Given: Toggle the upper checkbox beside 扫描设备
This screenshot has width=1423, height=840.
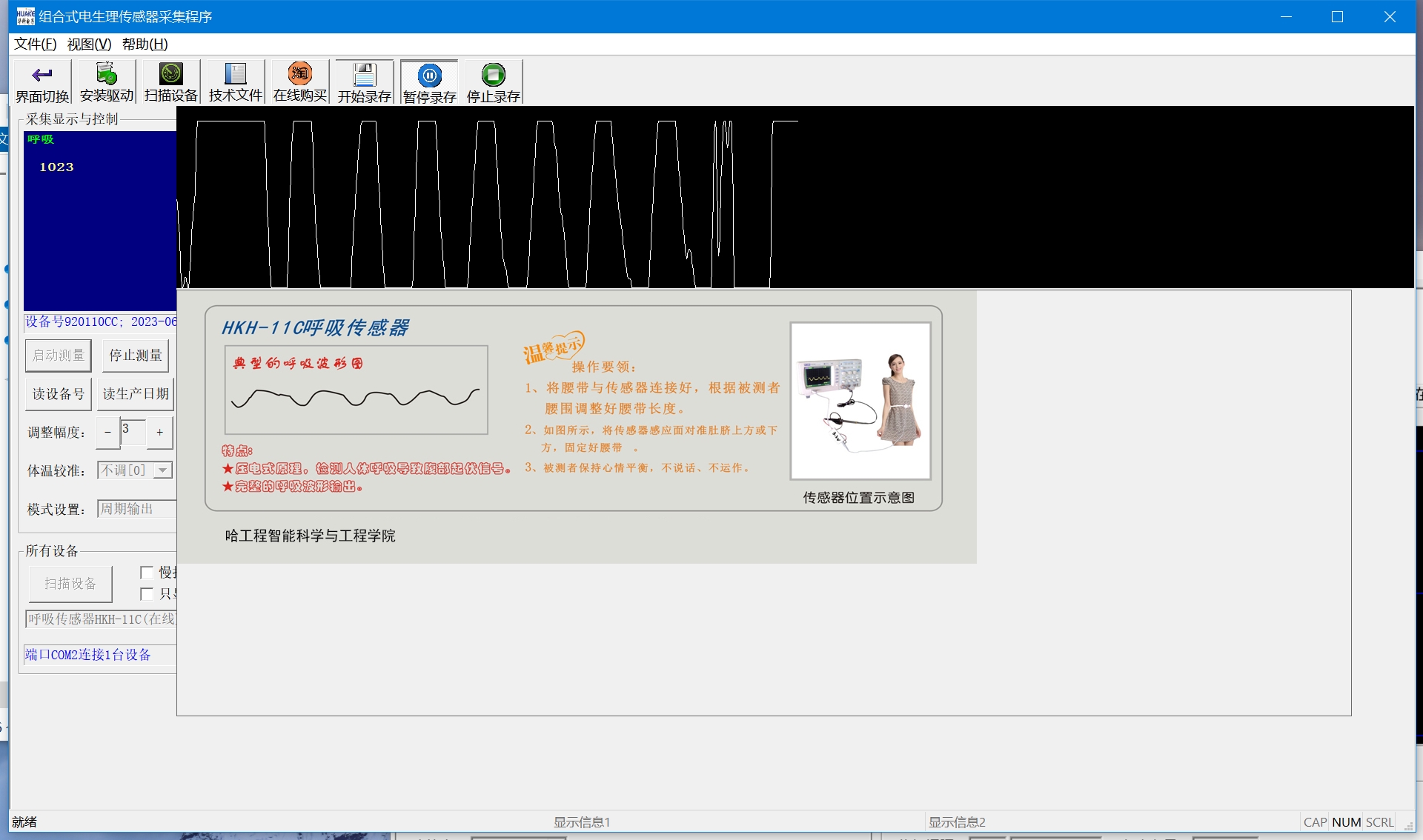Looking at the screenshot, I should 147,573.
